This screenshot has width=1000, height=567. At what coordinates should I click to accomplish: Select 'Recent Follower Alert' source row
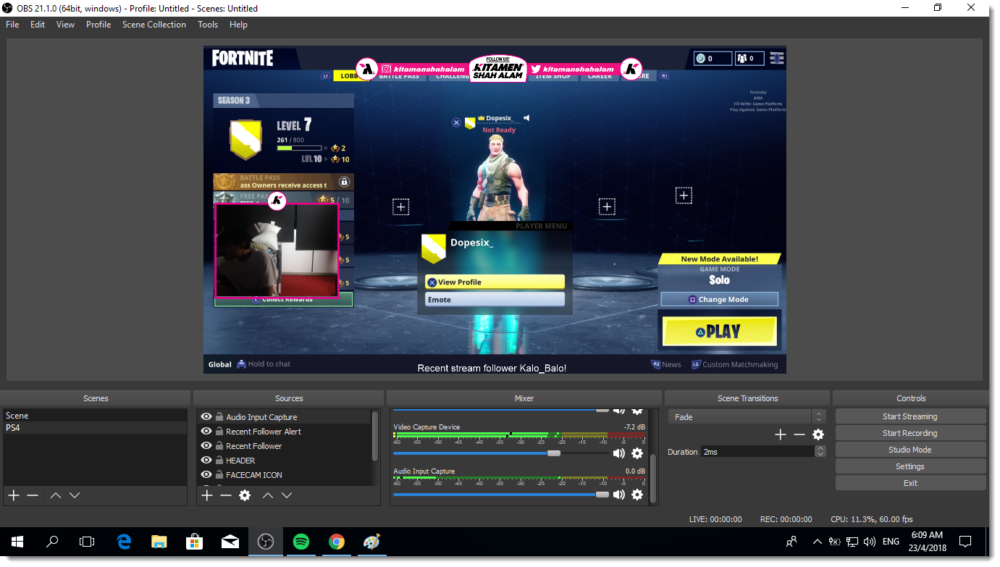pyautogui.click(x=284, y=432)
